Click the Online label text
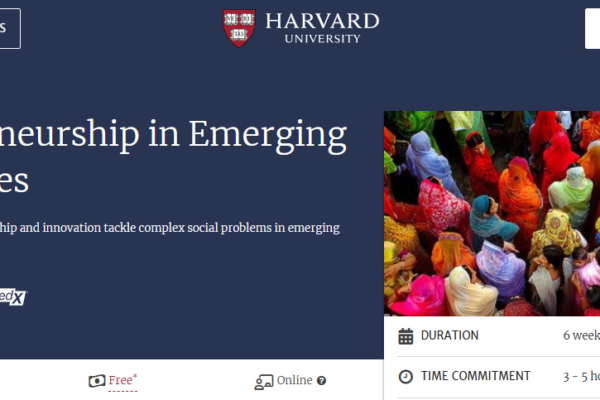This screenshot has height=400, width=600. click(295, 381)
